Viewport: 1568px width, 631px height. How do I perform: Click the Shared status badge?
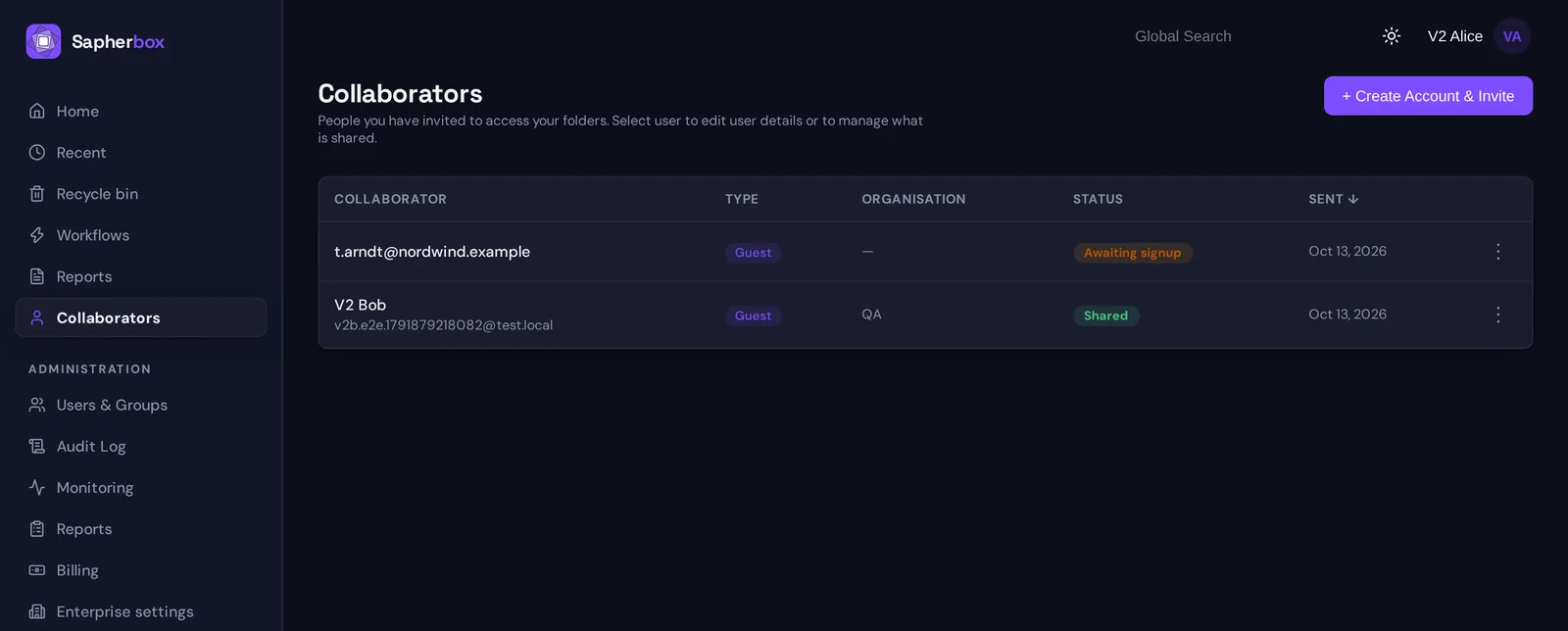click(1105, 315)
